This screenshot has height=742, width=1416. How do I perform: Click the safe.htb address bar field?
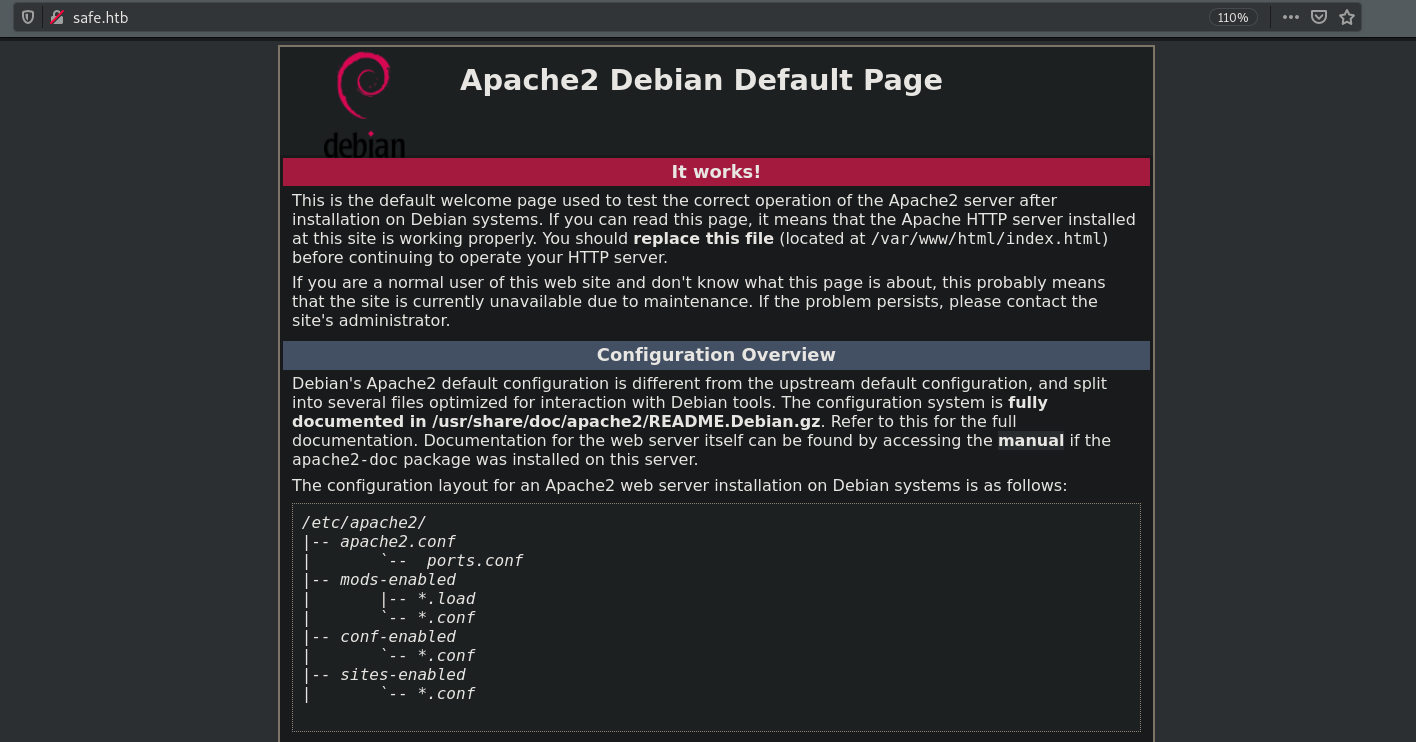[600, 17]
